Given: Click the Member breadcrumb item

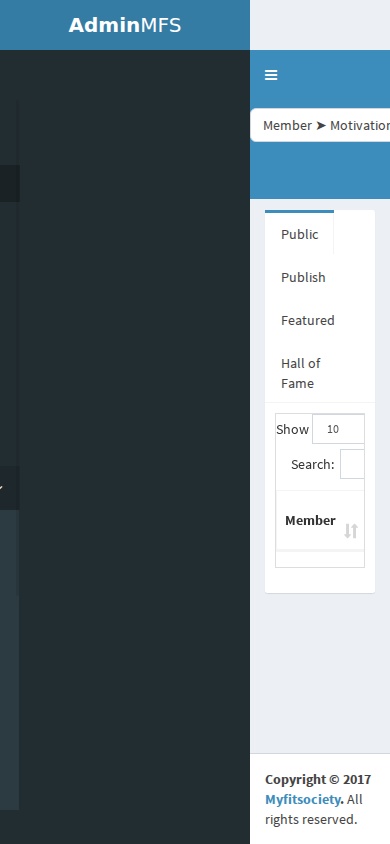Looking at the screenshot, I should pyautogui.click(x=287, y=126).
